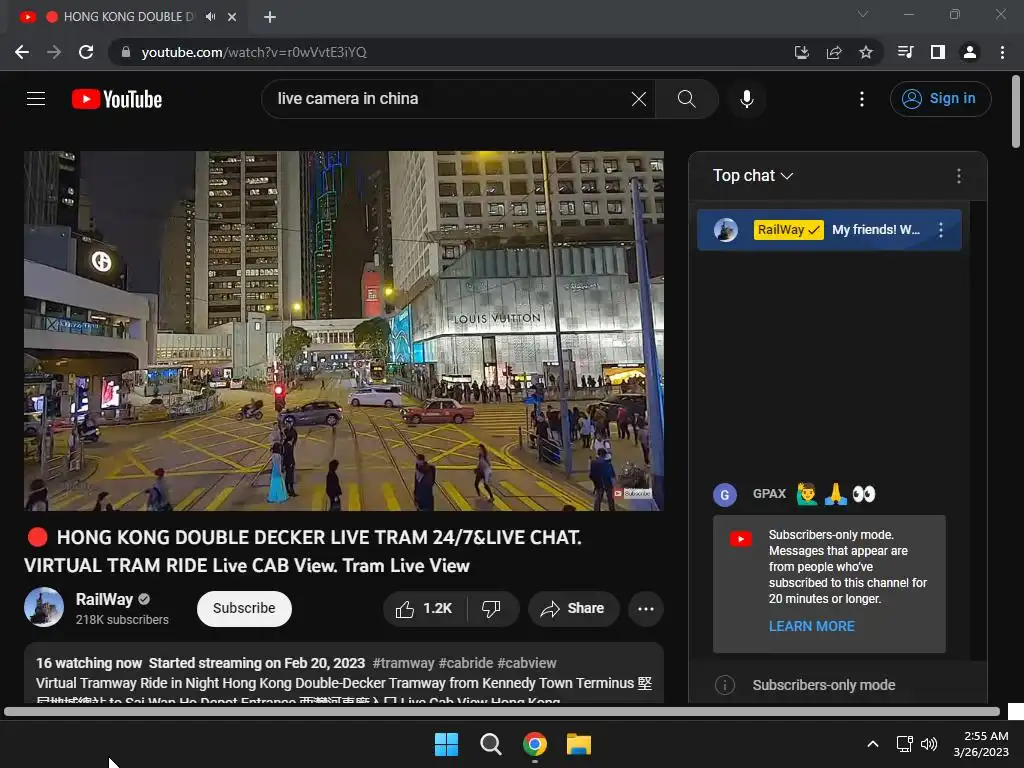Open Chrome's three-dot menu
The height and width of the screenshot is (768, 1024).
tap(1002, 52)
